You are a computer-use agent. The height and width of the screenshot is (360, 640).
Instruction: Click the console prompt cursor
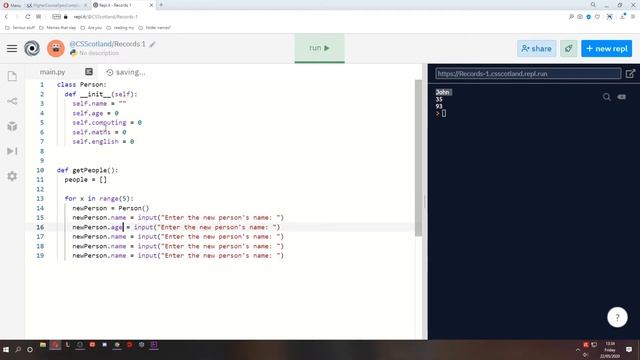point(444,113)
